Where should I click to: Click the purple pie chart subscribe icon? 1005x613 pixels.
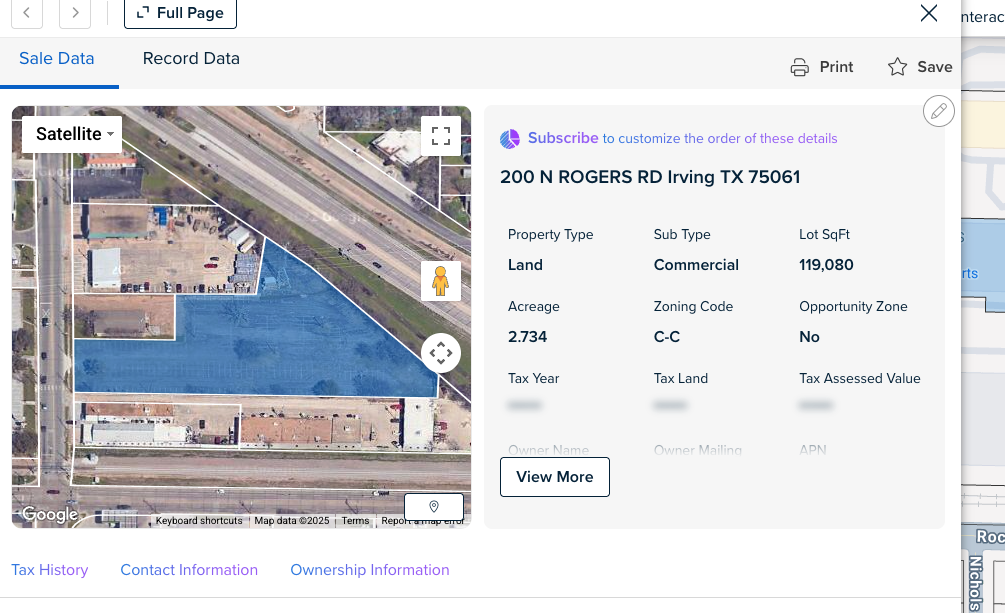(510, 139)
